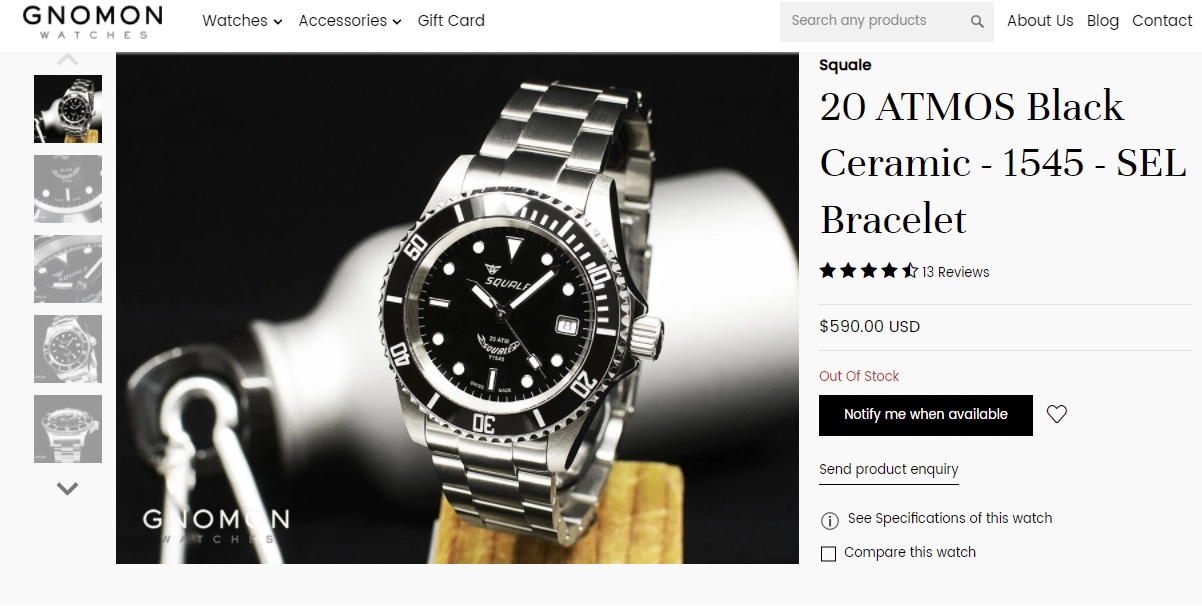Screen dimensions: 1202x606
Task: Open the Gift Card page
Action: coord(451,20)
